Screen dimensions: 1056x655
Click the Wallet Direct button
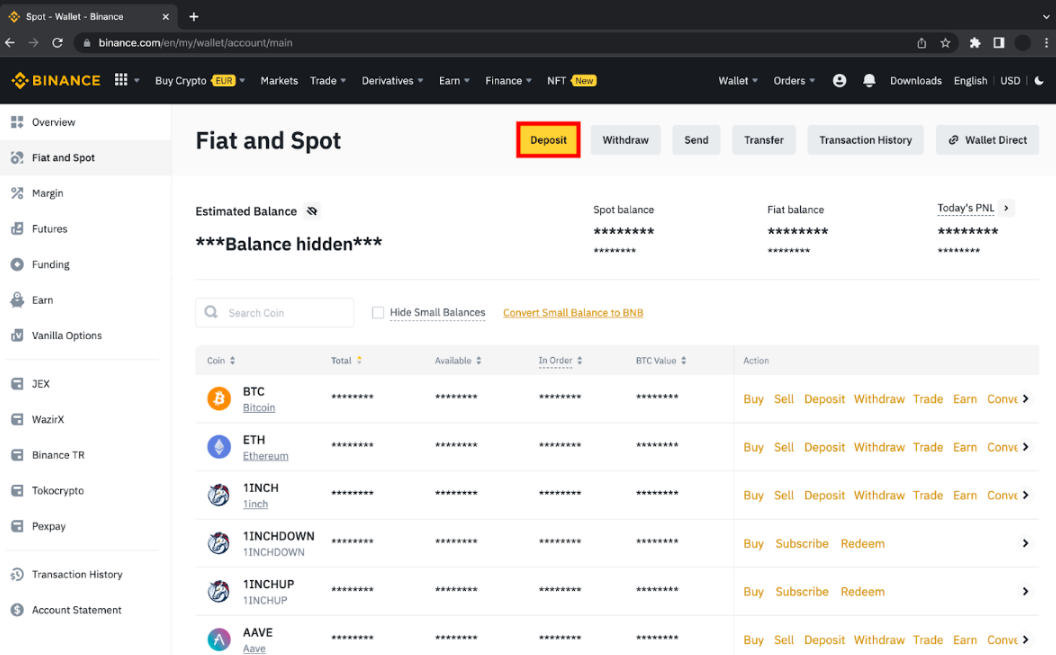[987, 140]
